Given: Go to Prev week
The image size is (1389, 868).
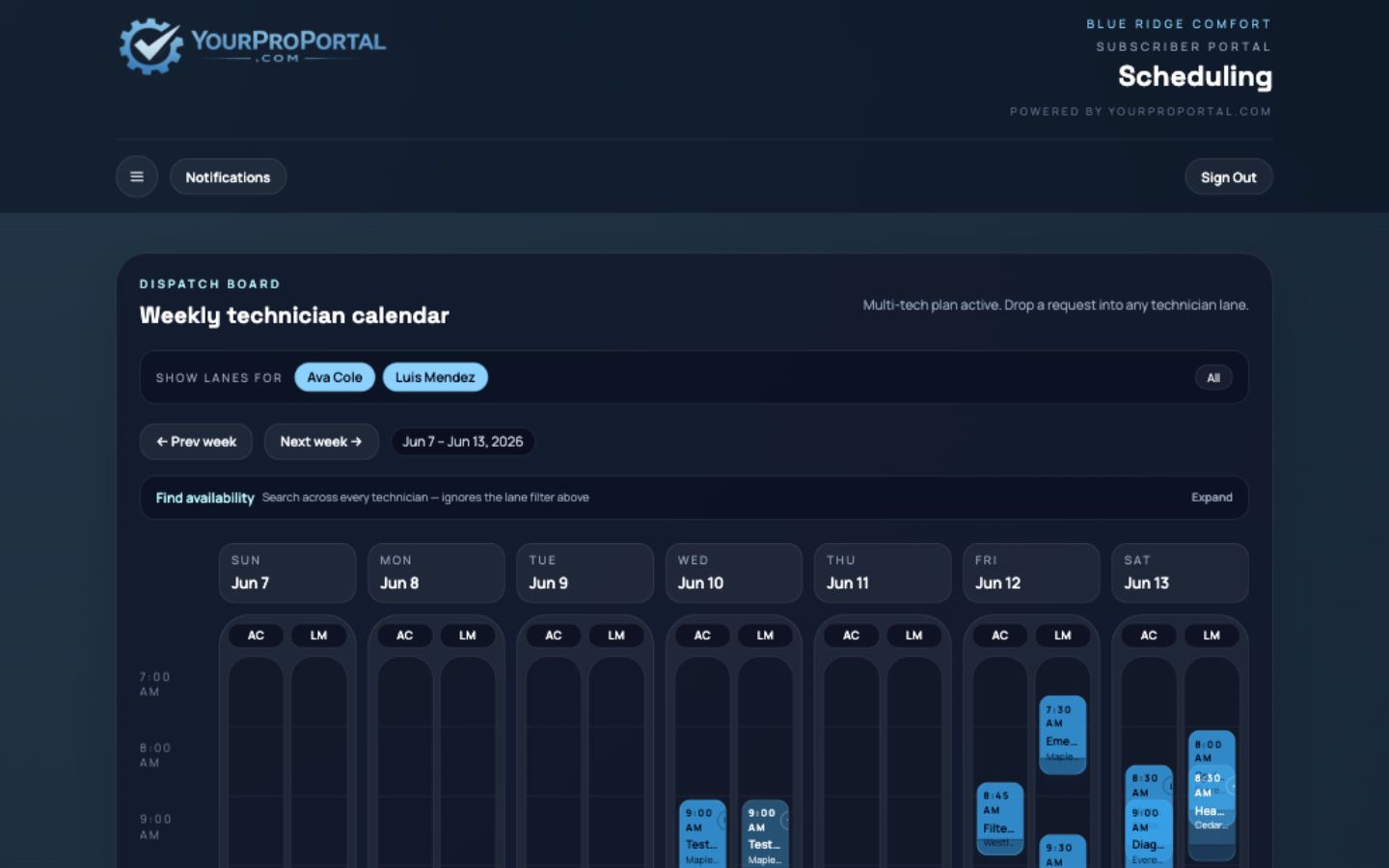Looking at the screenshot, I should tap(196, 442).
